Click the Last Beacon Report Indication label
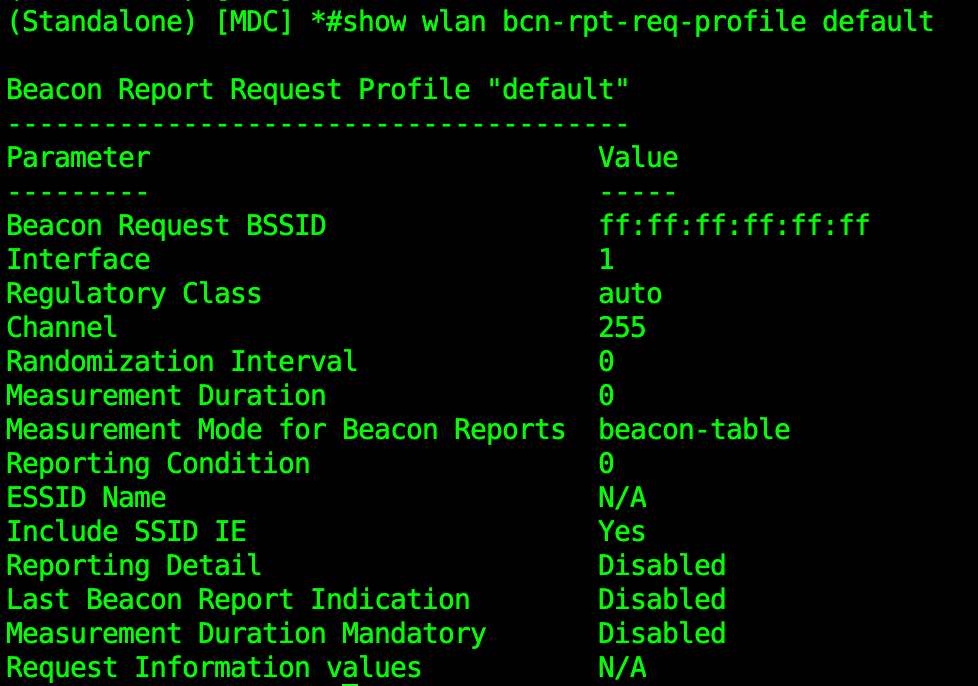 pyautogui.click(x=238, y=600)
